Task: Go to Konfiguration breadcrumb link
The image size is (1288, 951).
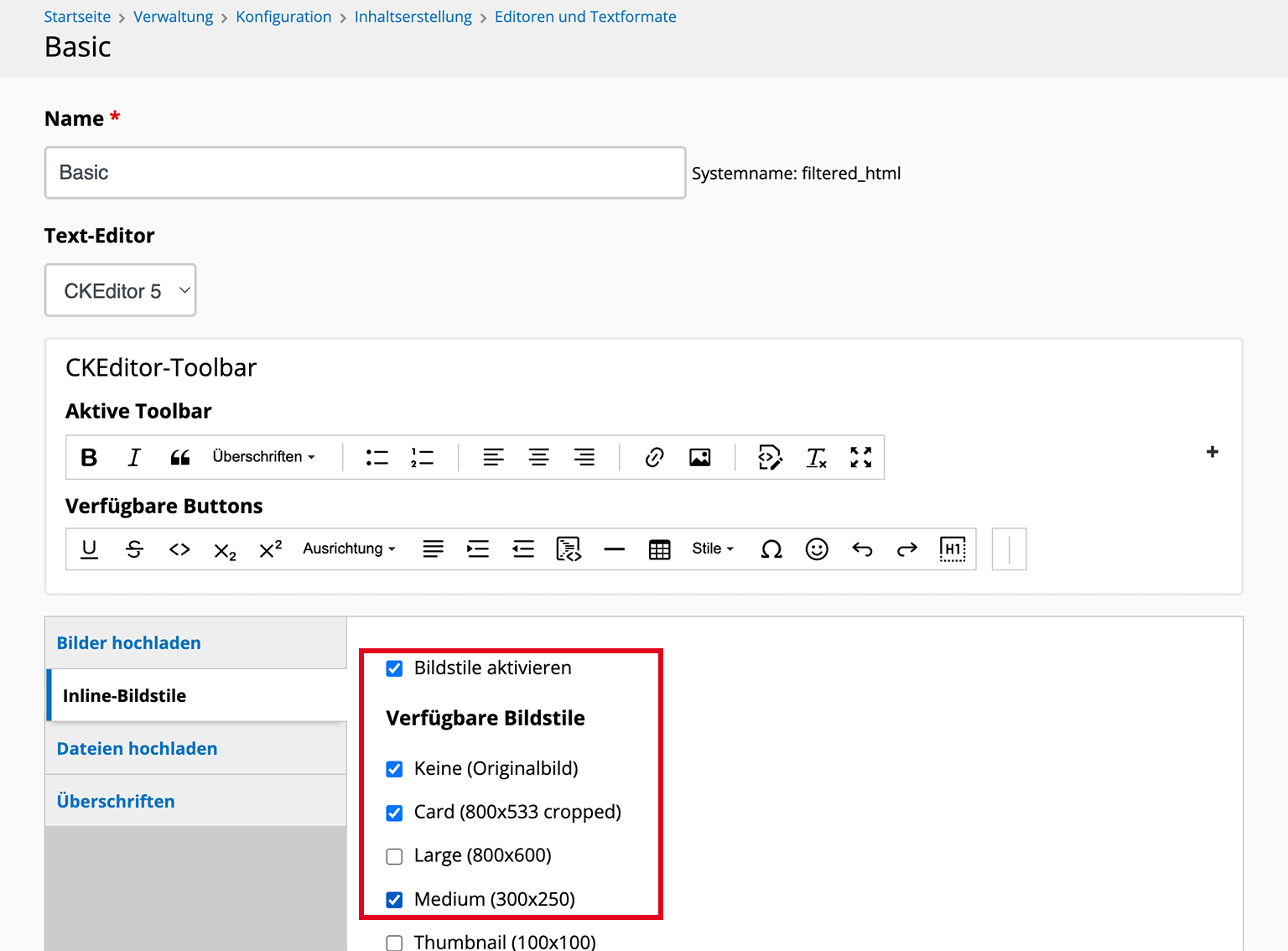Action: pyautogui.click(x=283, y=17)
